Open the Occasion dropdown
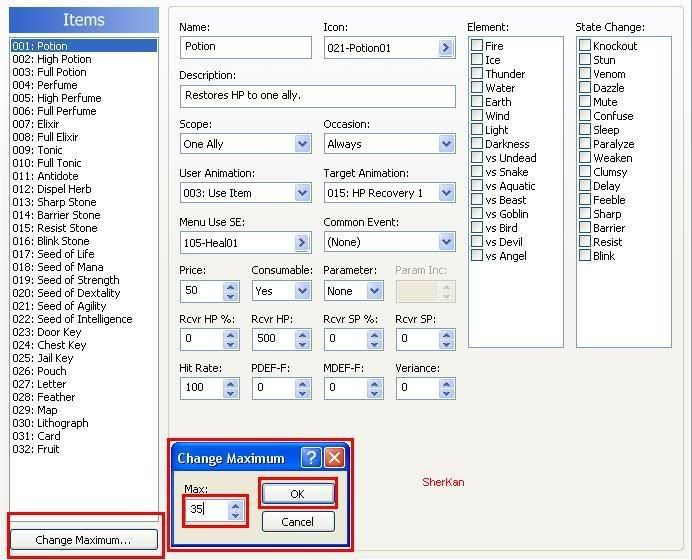The image size is (692, 560). point(446,144)
